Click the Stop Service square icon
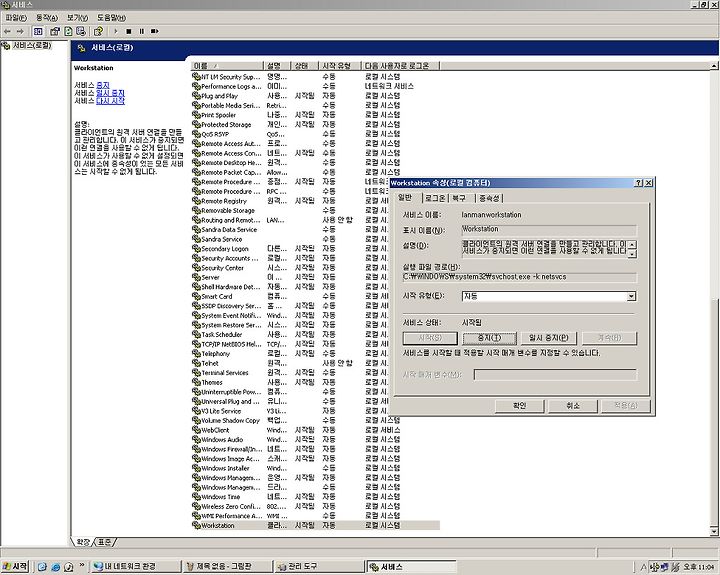The height and width of the screenshot is (575, 720). [x=129, y=31]
